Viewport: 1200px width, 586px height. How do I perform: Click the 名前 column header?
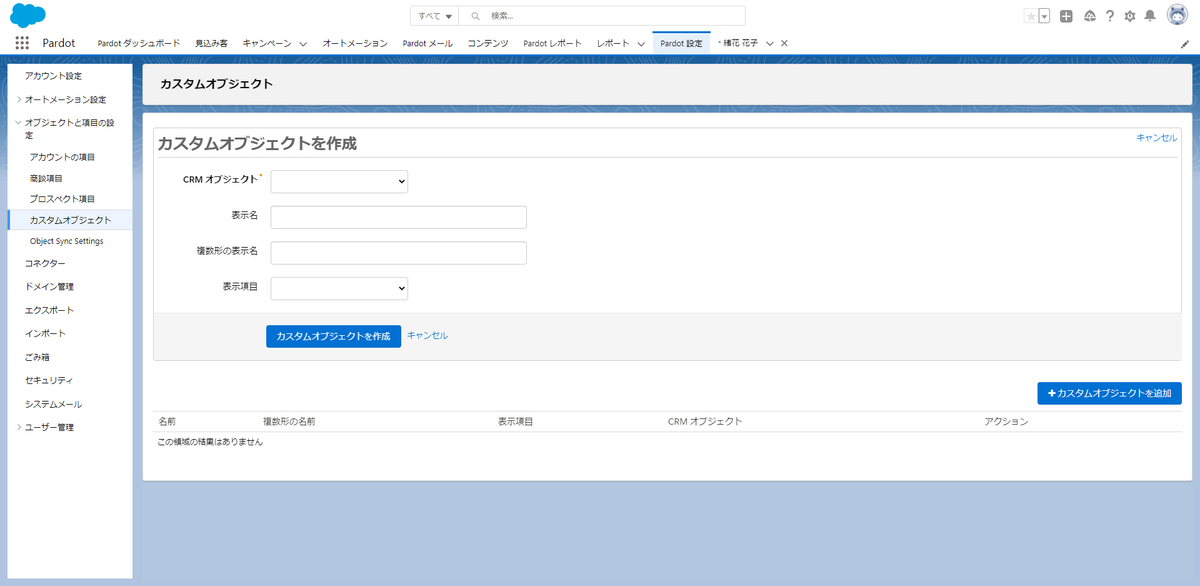(x=167, y=422)
